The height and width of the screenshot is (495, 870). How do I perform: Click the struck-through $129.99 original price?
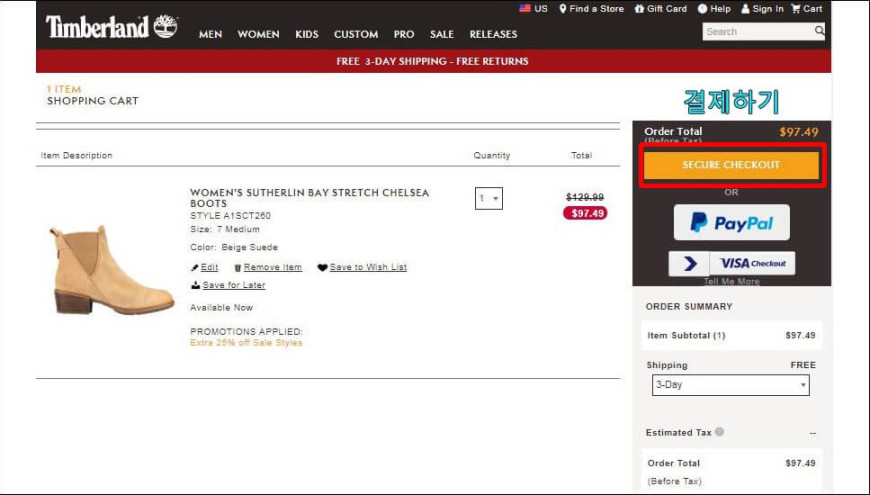pos(585,197)
